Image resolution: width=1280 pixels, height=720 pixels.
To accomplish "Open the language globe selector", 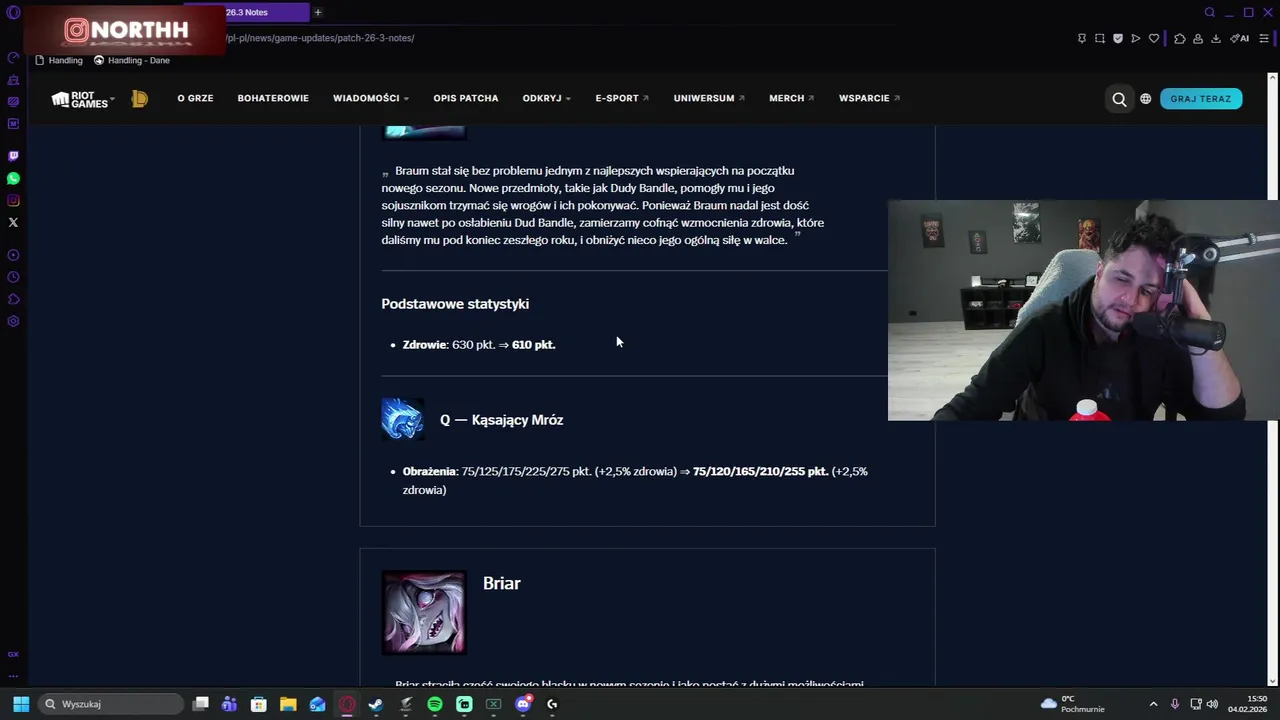I will point(1145,99).
